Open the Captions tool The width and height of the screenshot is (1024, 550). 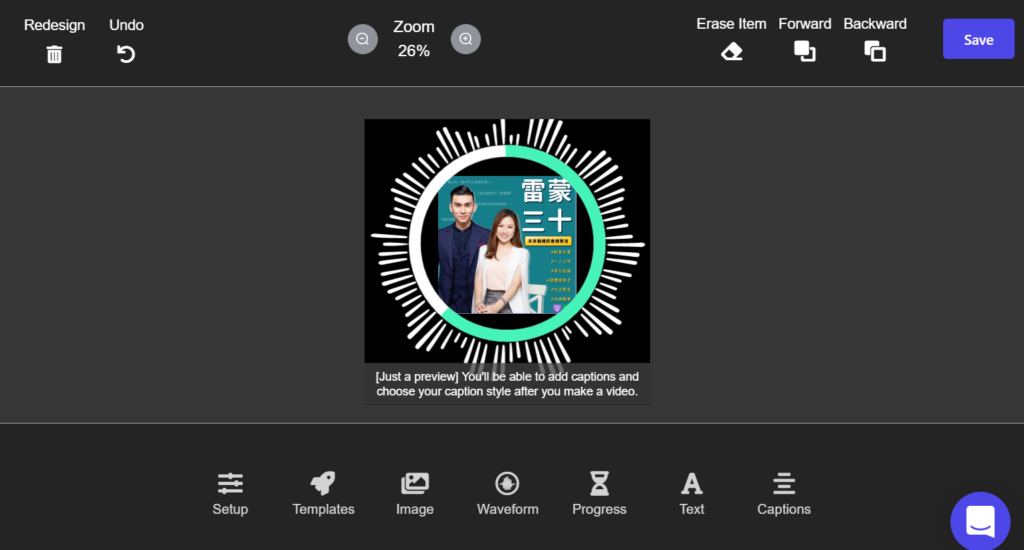784,494
